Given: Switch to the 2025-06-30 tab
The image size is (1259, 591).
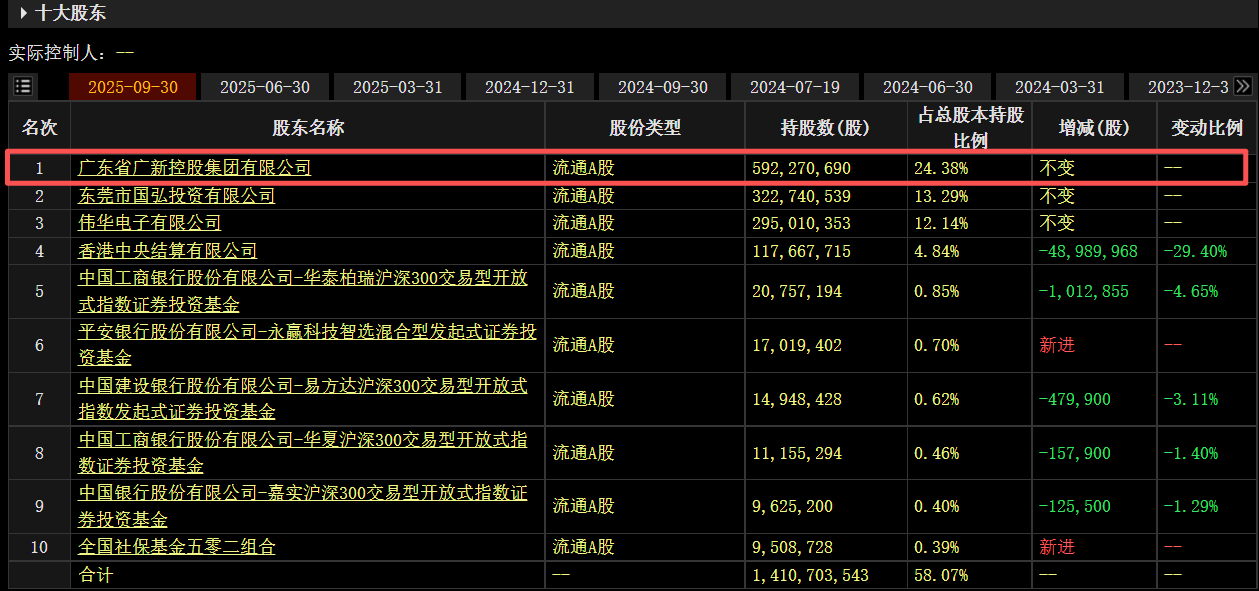Looking at the screenshot, I should tap(265, 87).
